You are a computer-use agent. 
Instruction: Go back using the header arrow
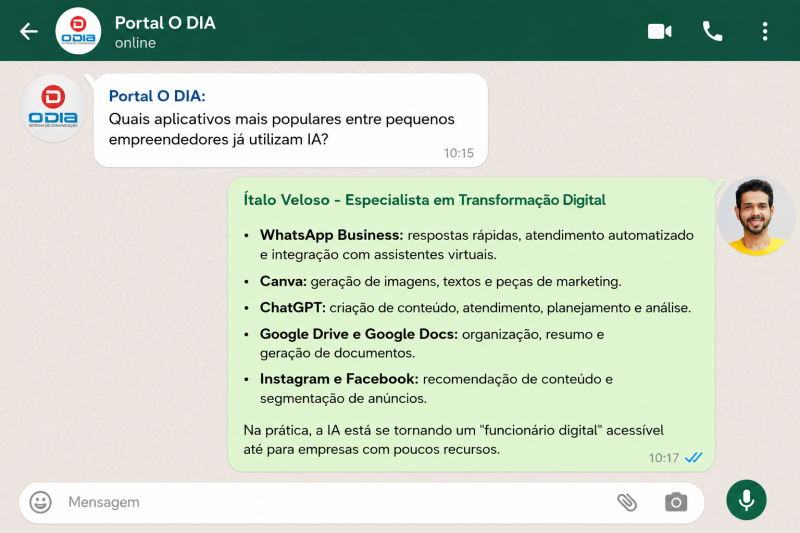[x=29, y=31]
